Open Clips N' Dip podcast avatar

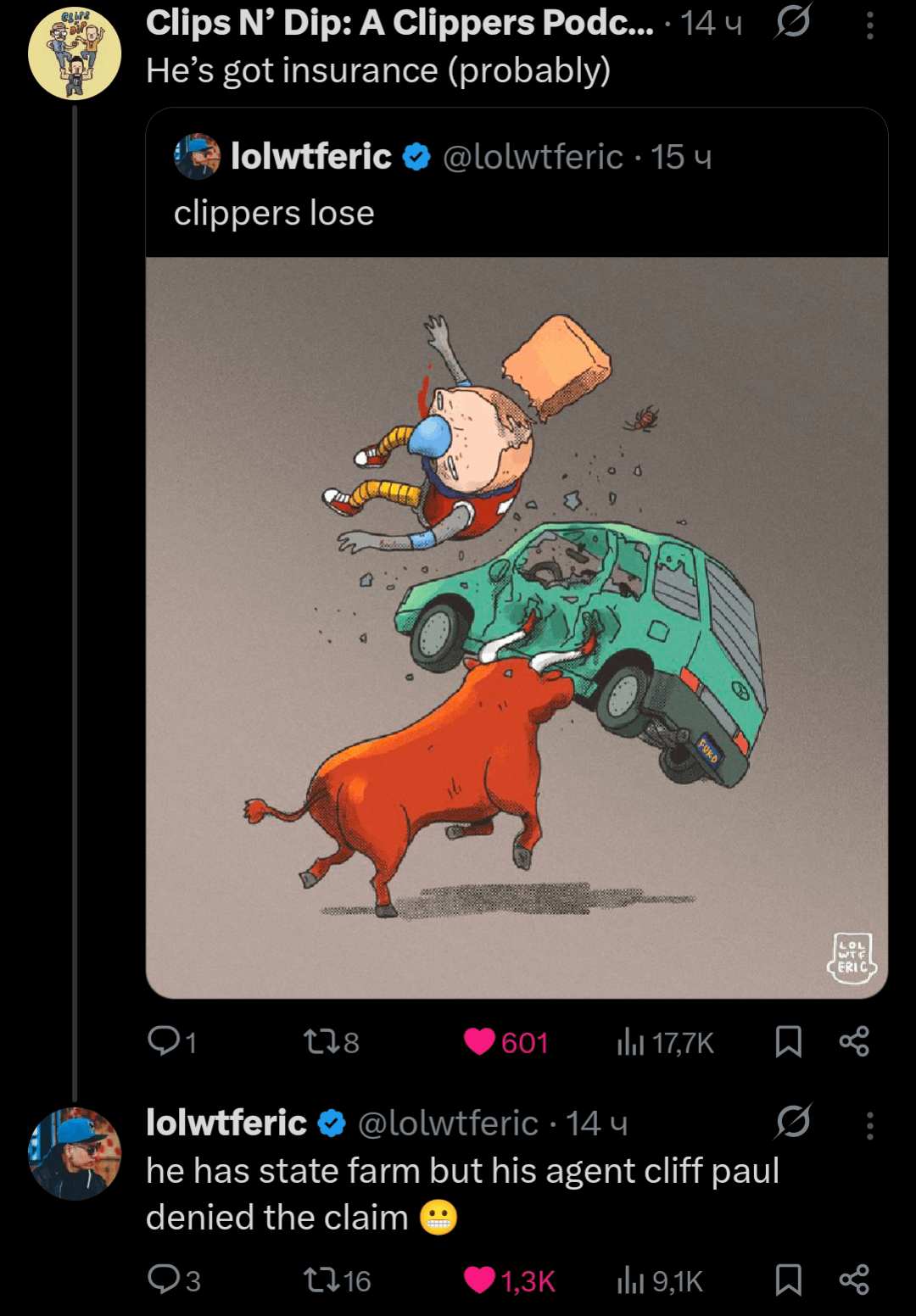click(x=75, y=53)
